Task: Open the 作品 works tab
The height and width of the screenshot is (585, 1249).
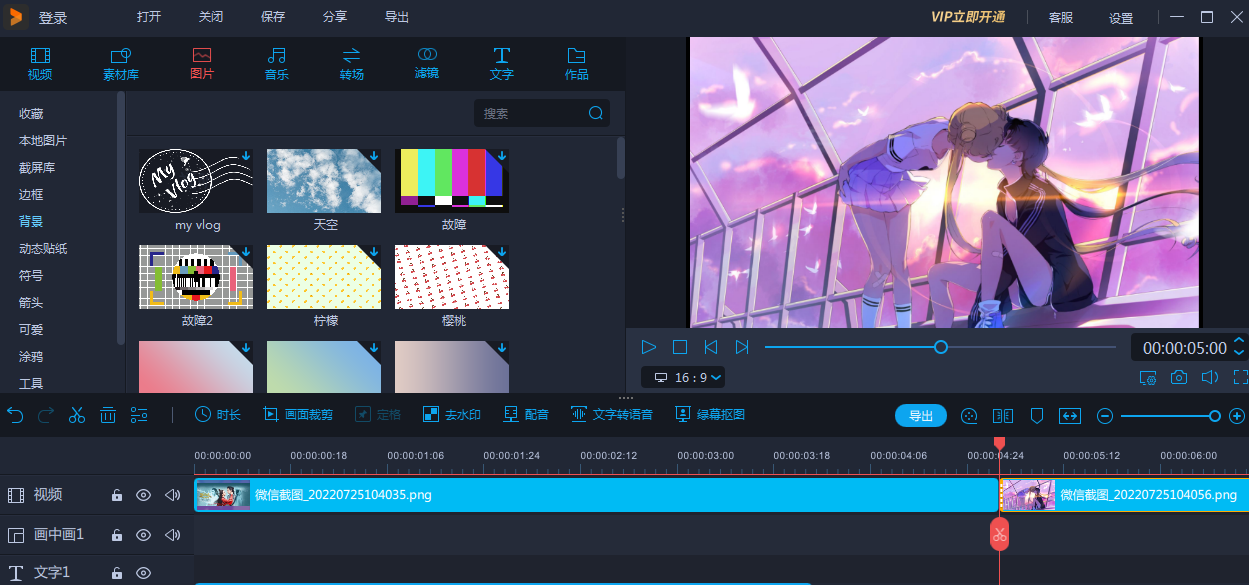Action: coord(577,64)
